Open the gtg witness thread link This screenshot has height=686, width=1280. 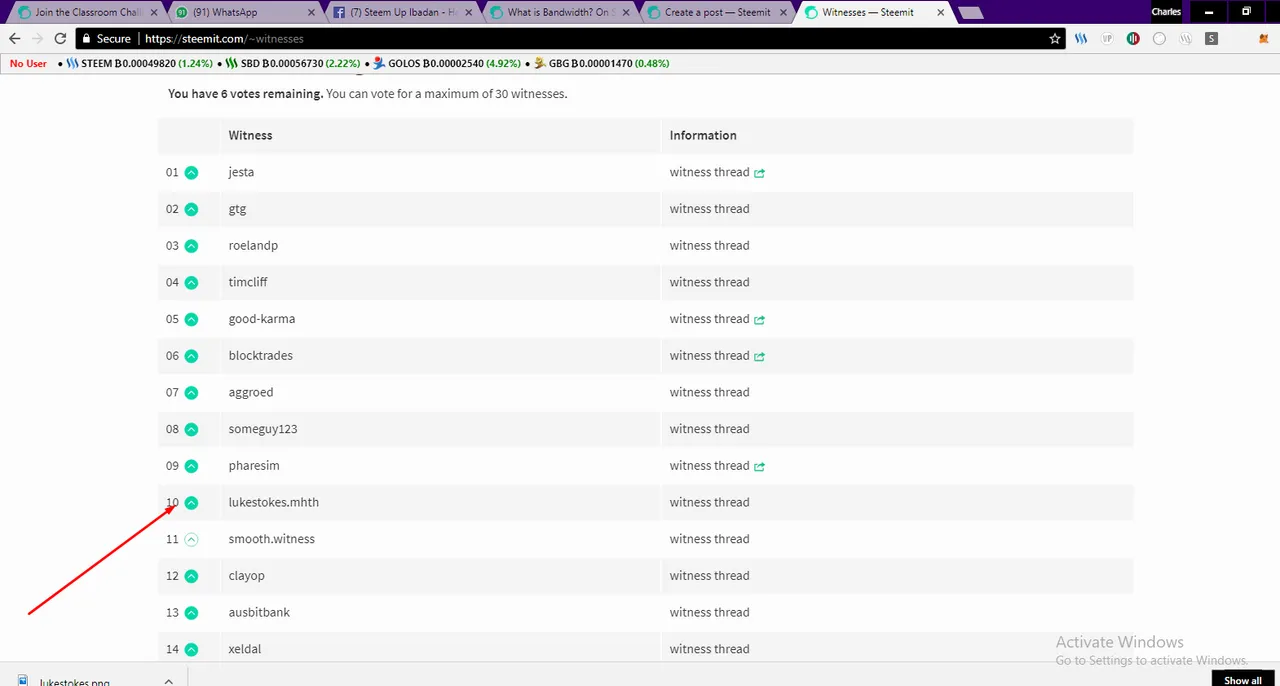point(709,209)
